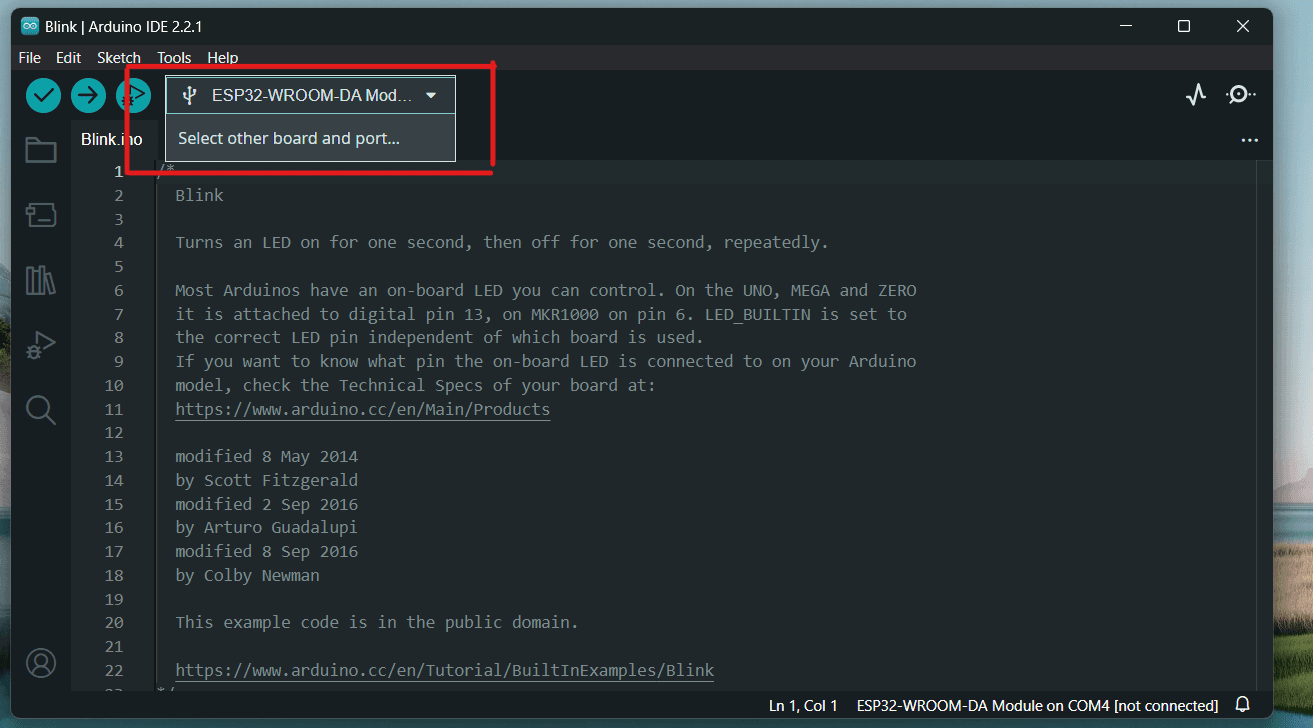Open the Serial Plotter icon
Viewport: 1313px width, 728px height.
[1196, 95]
